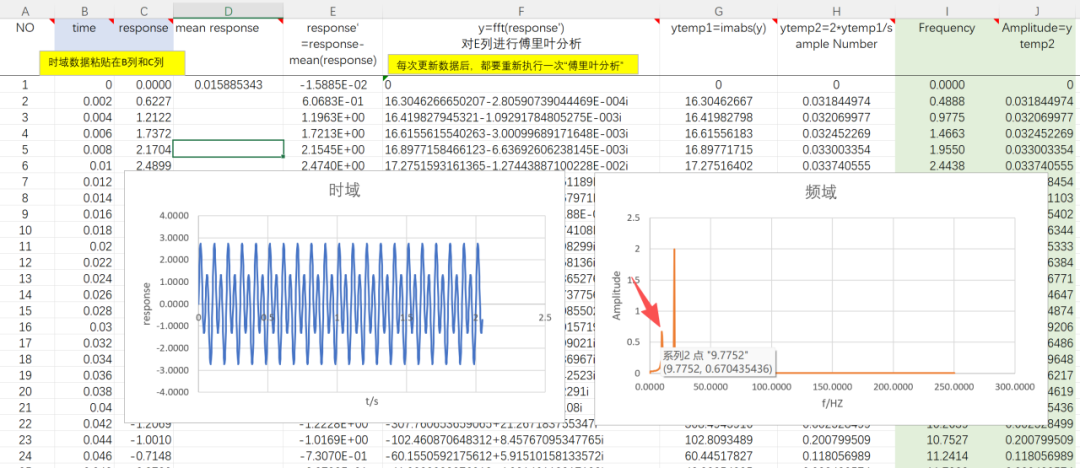Click row number 24 in the NO column

tap(26, 455)
